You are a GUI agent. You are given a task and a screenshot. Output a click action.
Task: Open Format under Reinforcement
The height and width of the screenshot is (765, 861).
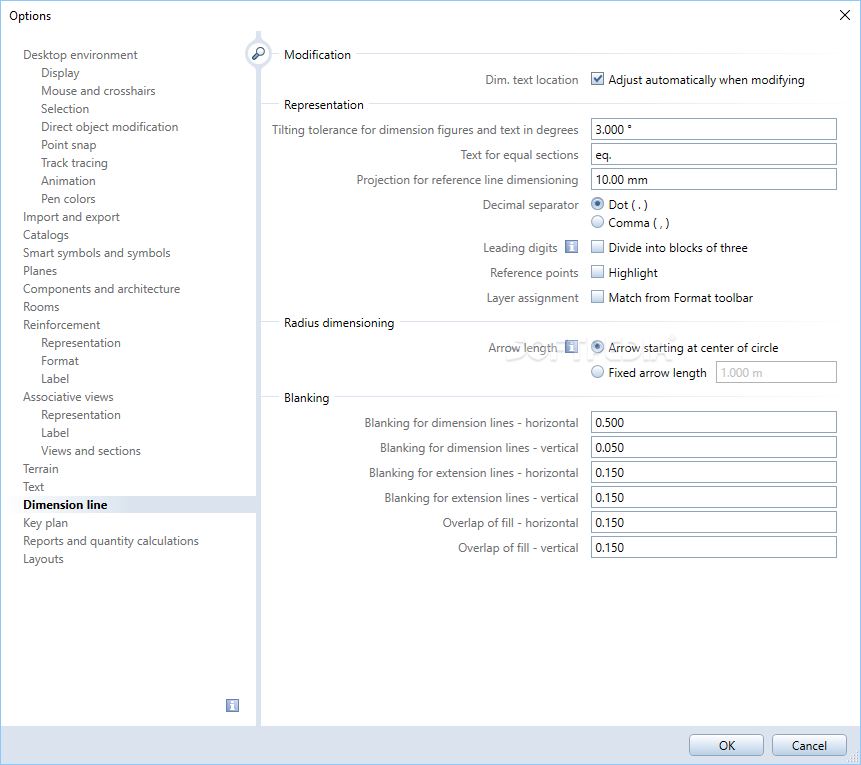(60, 361)
